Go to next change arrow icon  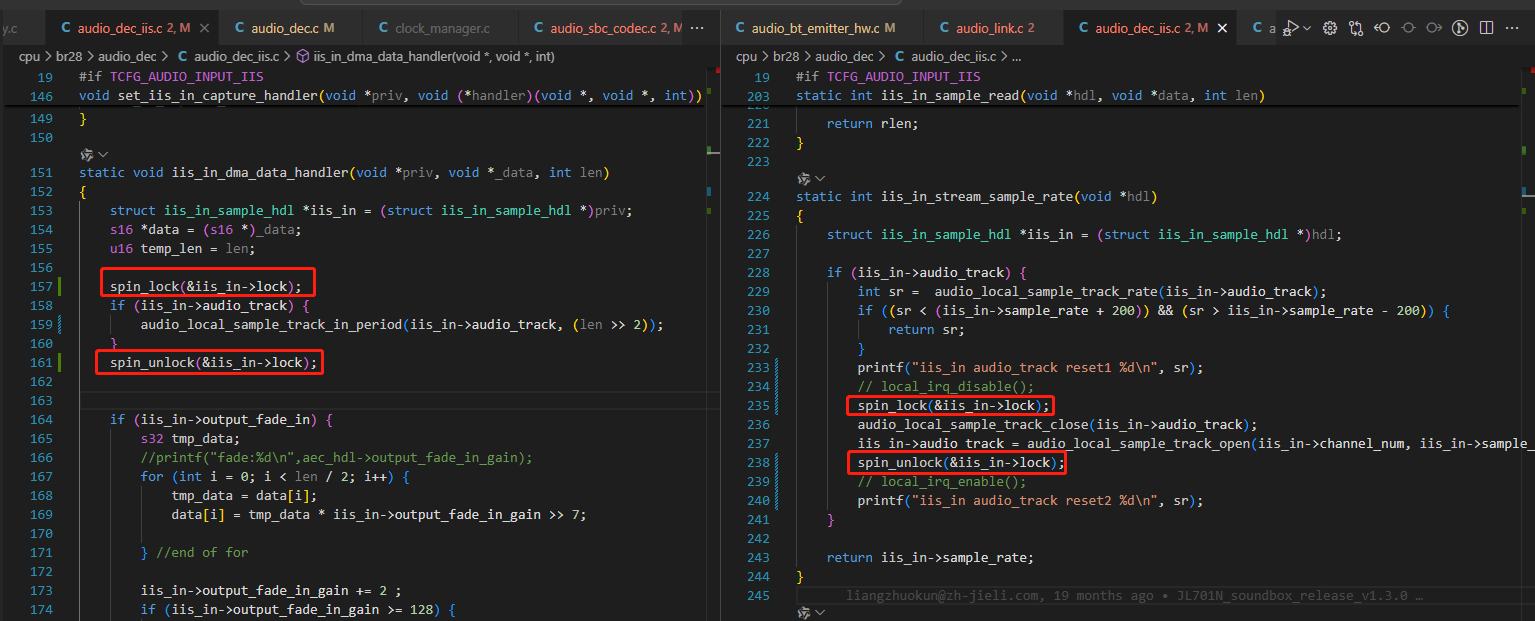click(1434, 28)
